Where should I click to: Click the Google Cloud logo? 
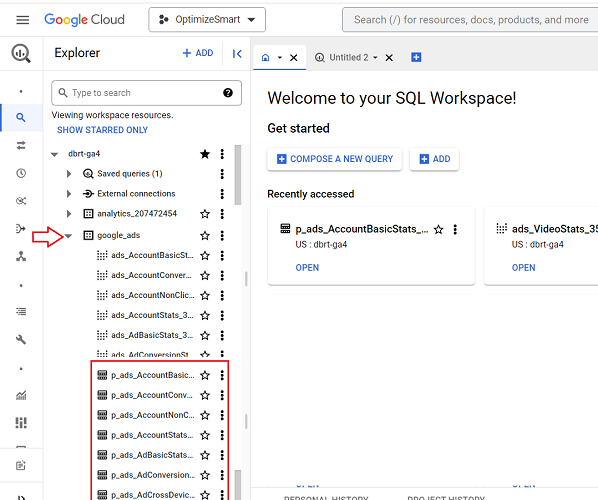tap(84, 19)
